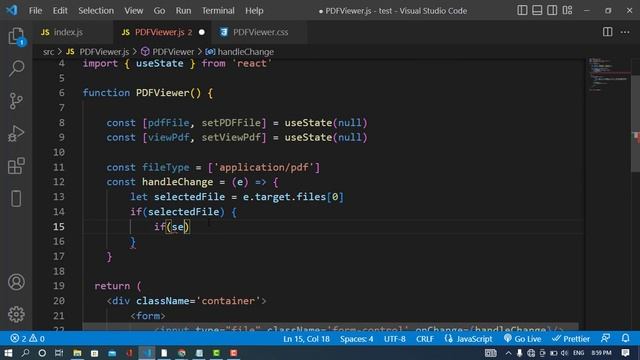The width and height of the screenshot is (640, 360).
Task: Show hidden system tray icons
Action: tap(508, 353)
